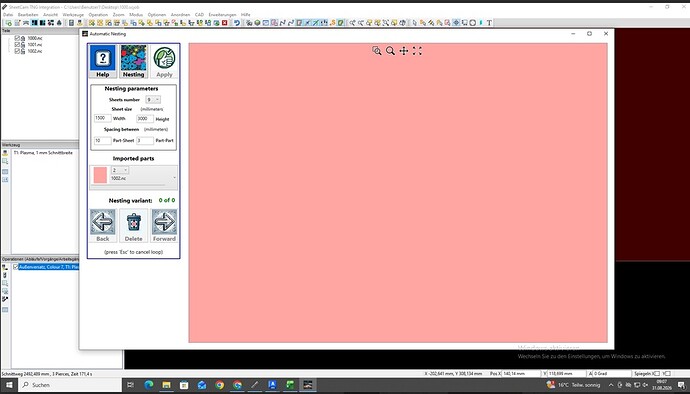Click fit-to-view icon in nesting preview
The image size is (690, 394).
(x=417, y=51)
